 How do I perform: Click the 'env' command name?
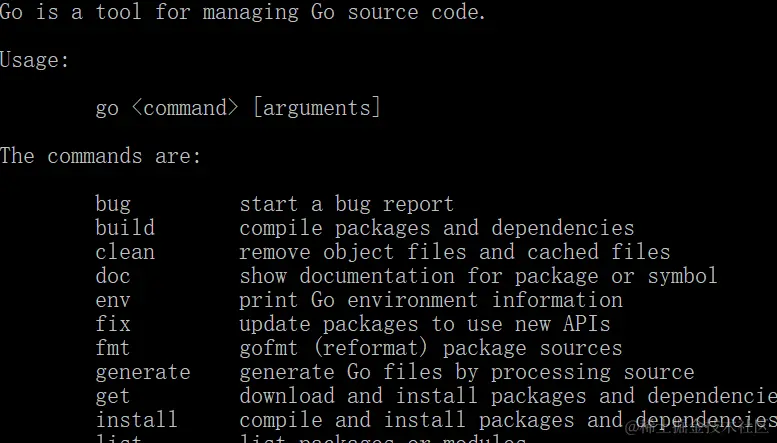pyautogui.click(x=113, y=300)
